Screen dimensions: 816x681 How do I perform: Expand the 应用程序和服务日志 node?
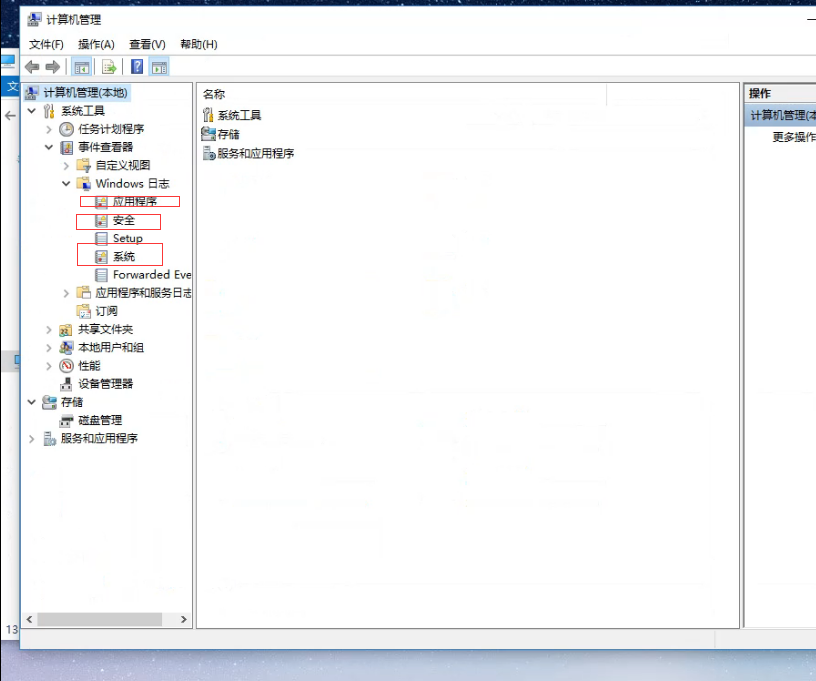66,293
